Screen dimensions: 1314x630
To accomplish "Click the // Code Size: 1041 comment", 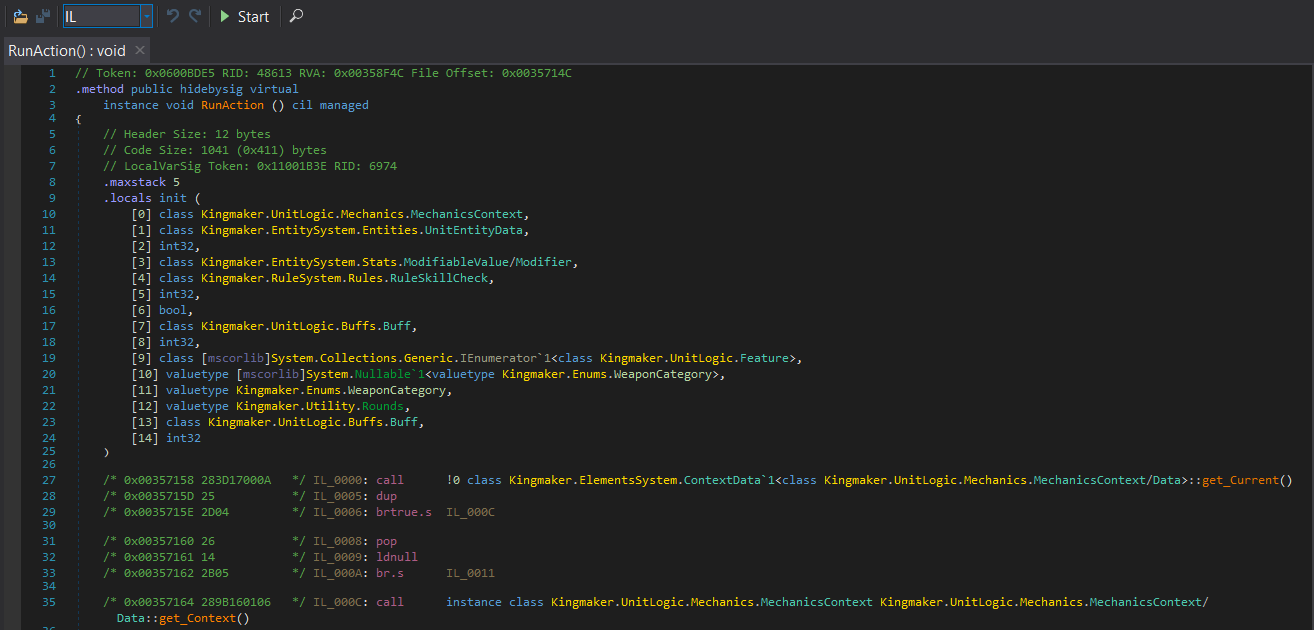I will (215, 150).
